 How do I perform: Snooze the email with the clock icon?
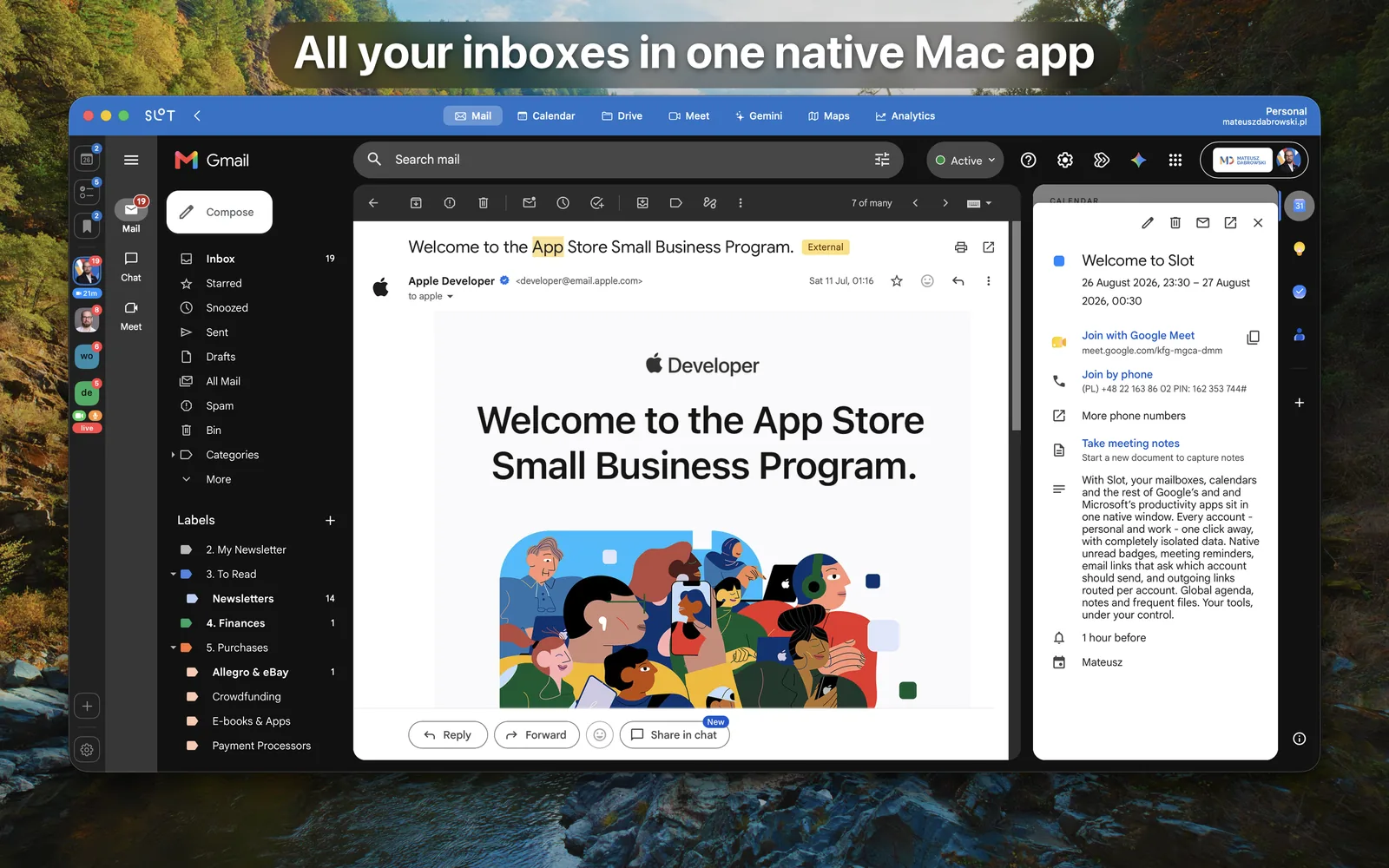[563, 203]
